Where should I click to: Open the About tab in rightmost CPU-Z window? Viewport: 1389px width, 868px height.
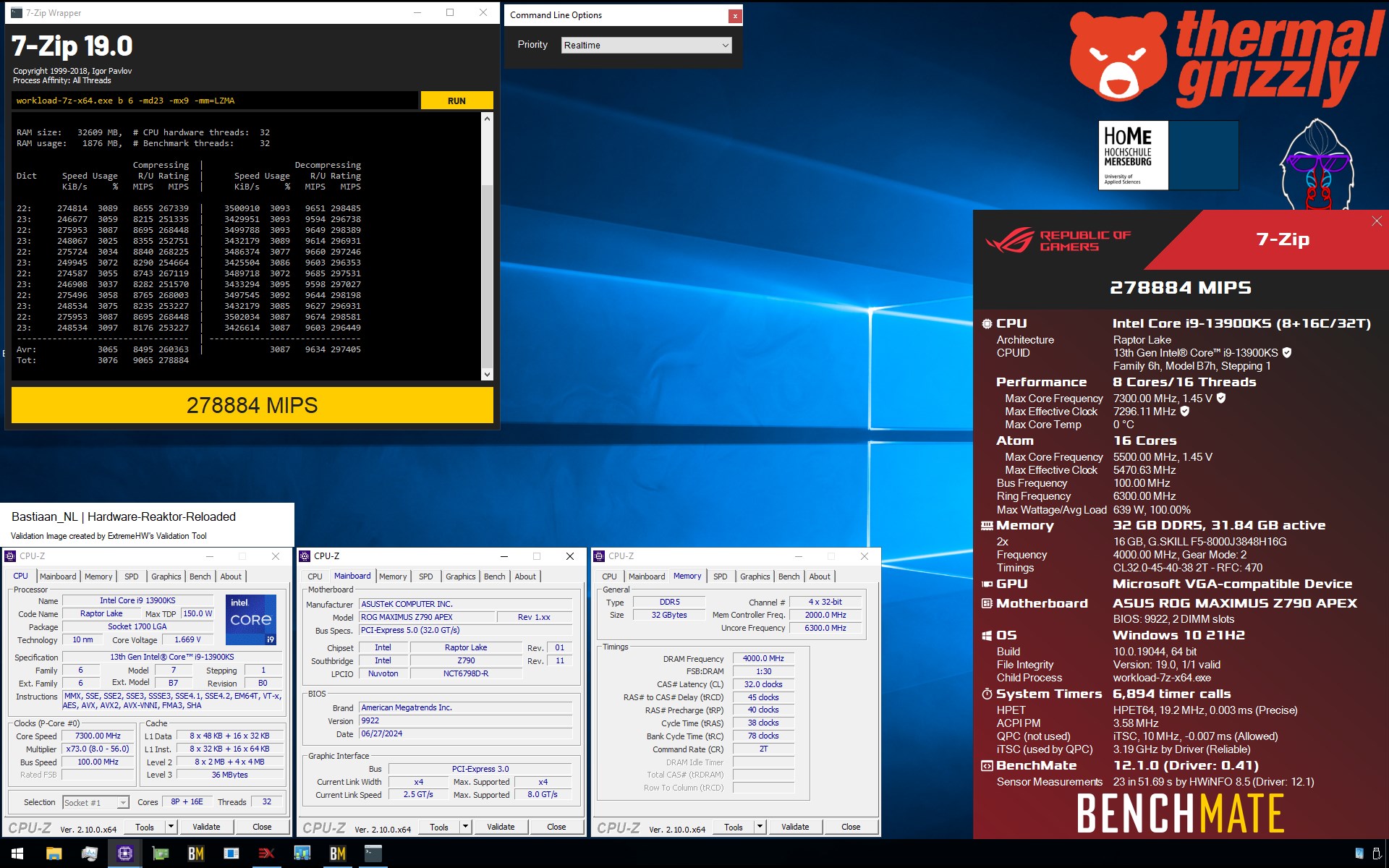[x=820, y=576]
